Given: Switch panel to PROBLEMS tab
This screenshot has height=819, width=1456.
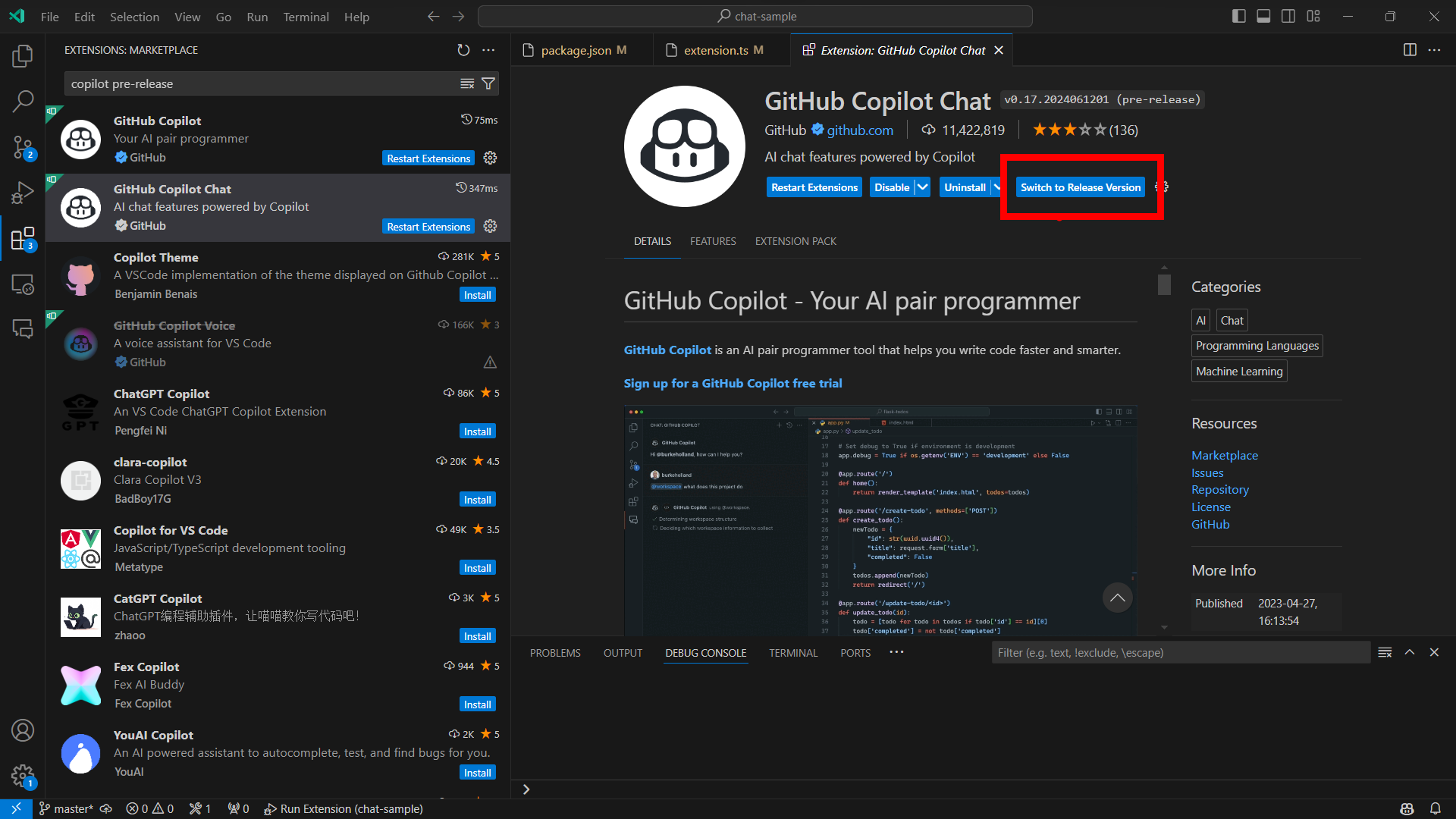Looking at the screenshot, I should pos(555,653).
